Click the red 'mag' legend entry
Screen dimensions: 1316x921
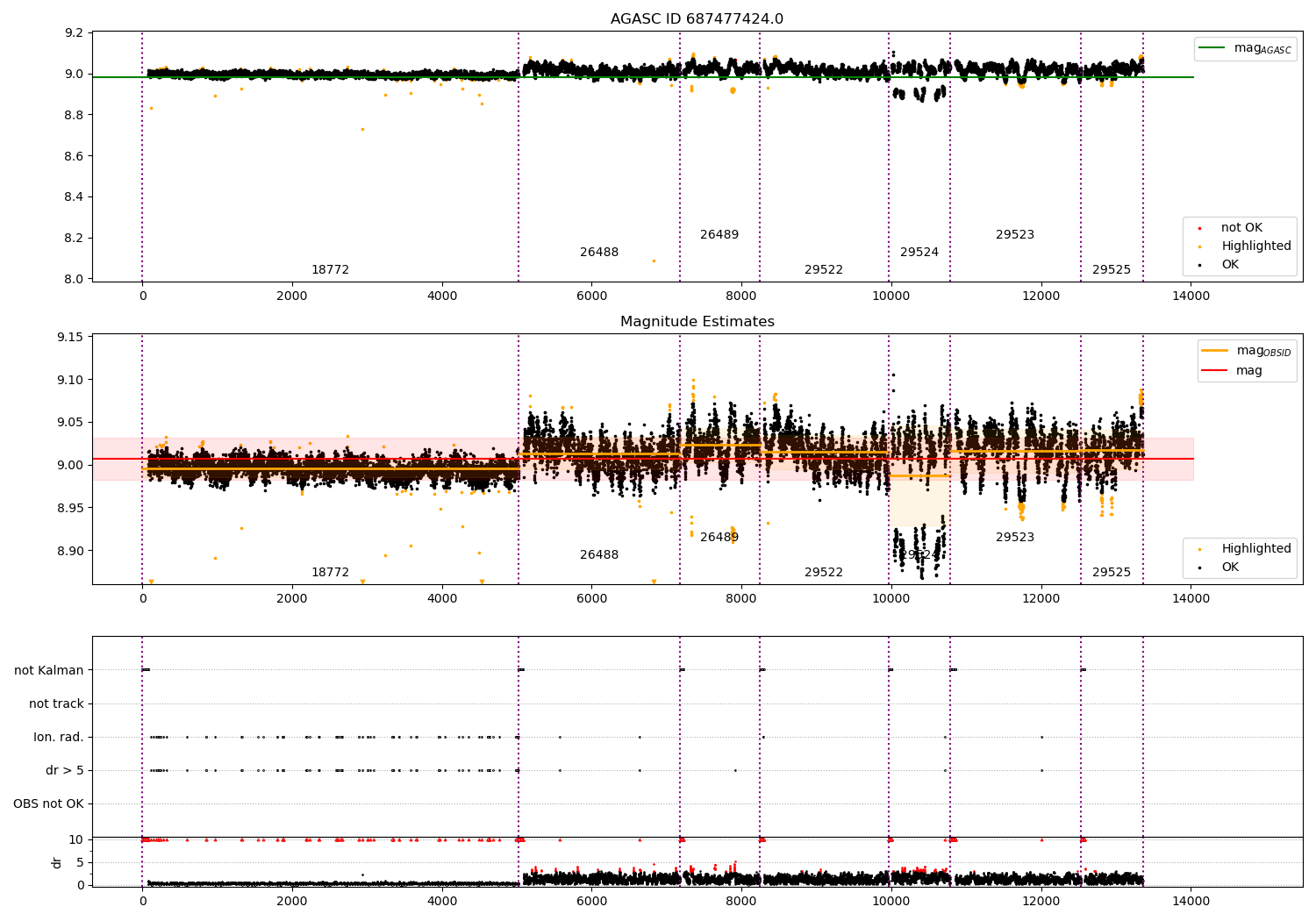1232,371
